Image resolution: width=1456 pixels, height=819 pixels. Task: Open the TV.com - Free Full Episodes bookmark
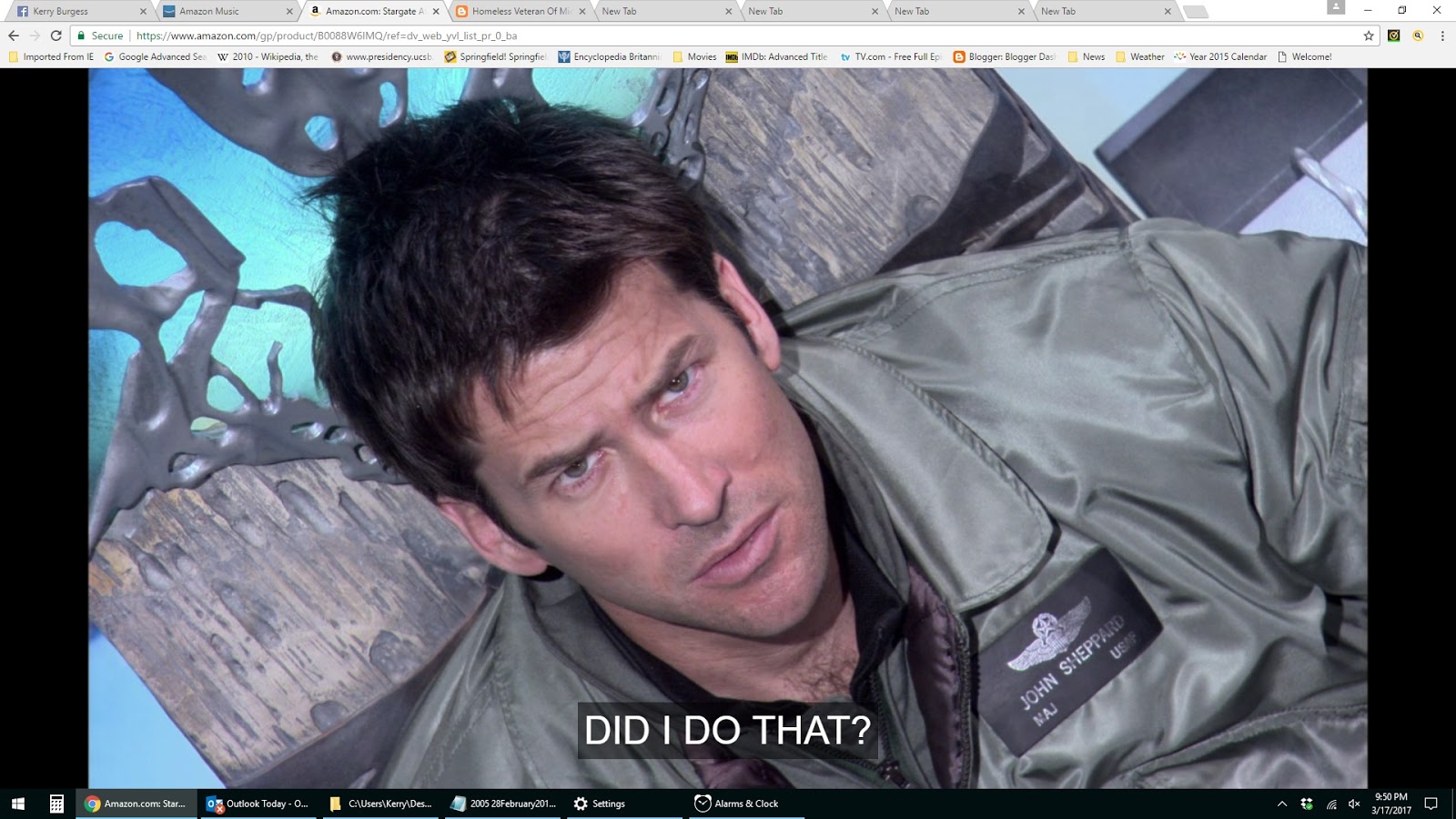tap(890, 56)
